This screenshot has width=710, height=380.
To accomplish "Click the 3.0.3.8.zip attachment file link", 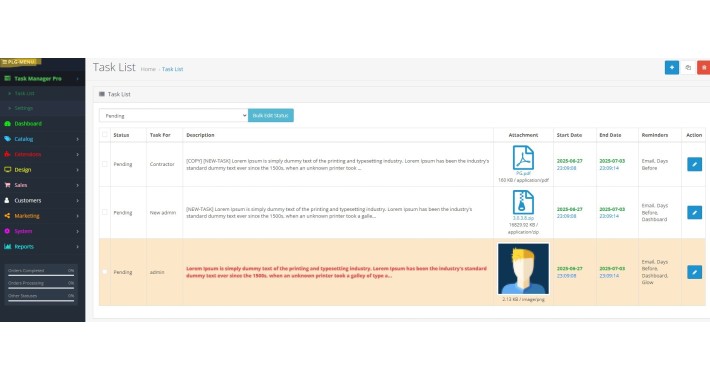I will [523, 218].
